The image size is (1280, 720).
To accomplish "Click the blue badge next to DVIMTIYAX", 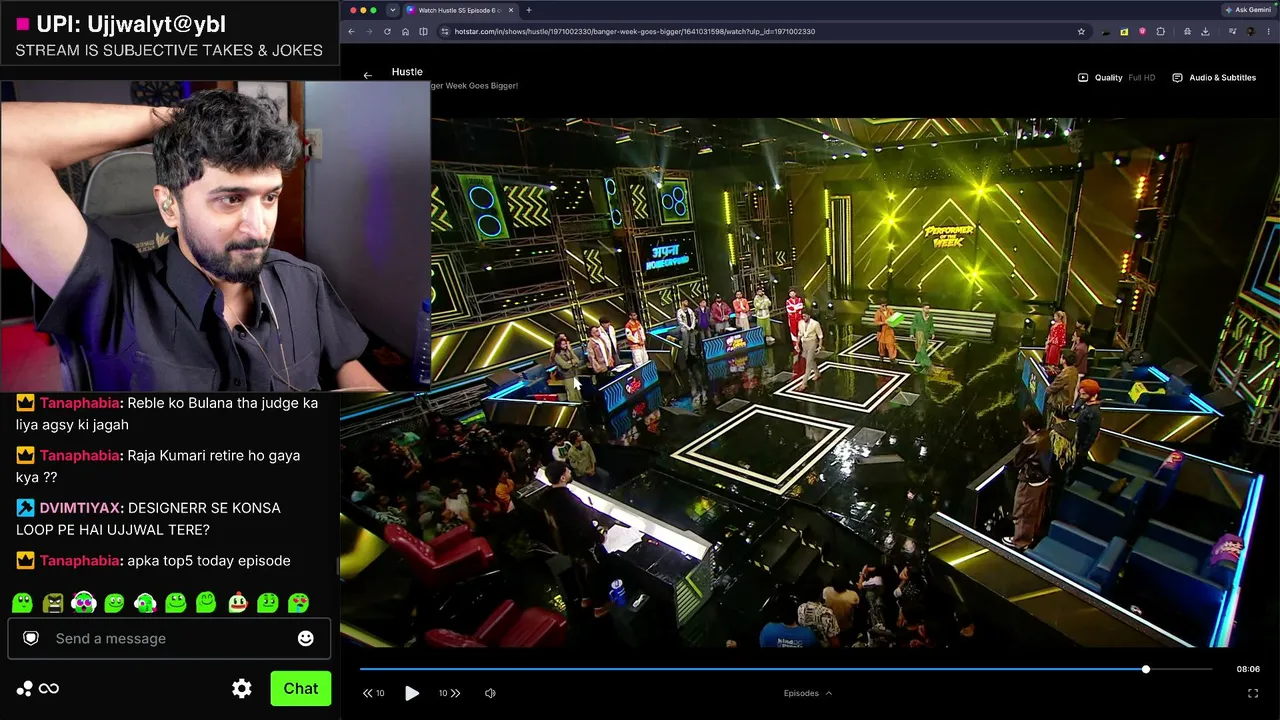I will [25, 508].
